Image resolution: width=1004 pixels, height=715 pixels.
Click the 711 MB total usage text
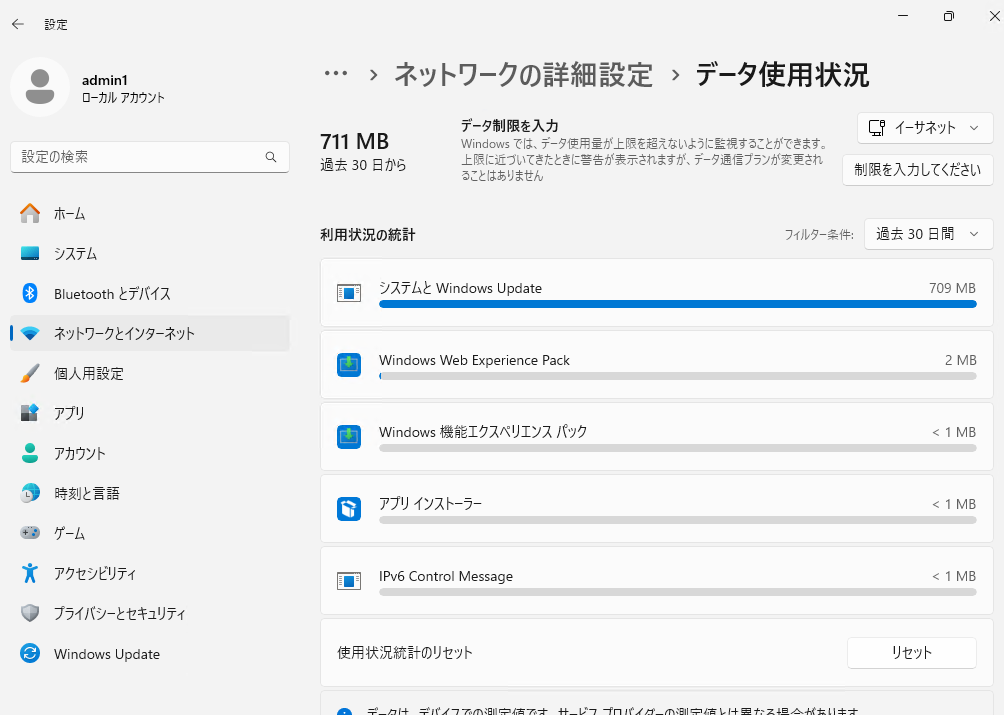[355, 141]
